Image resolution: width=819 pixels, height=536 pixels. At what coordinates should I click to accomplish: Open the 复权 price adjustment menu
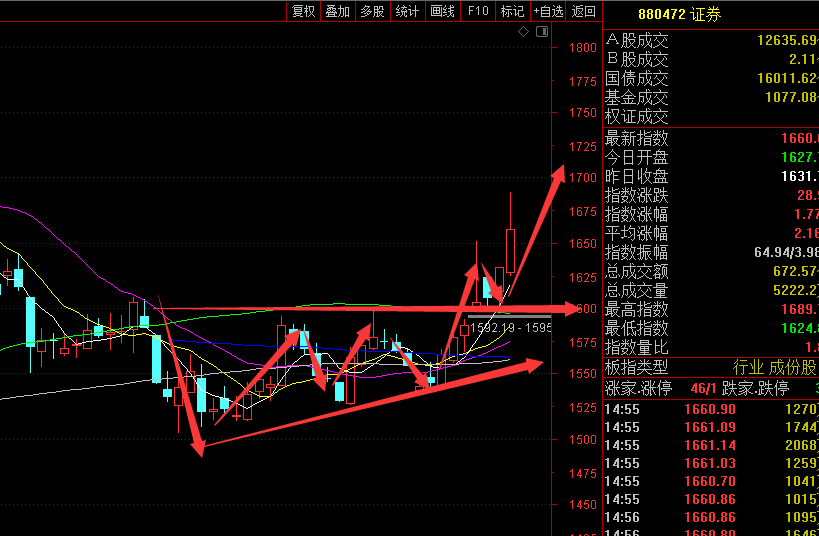tap(303, 11)
